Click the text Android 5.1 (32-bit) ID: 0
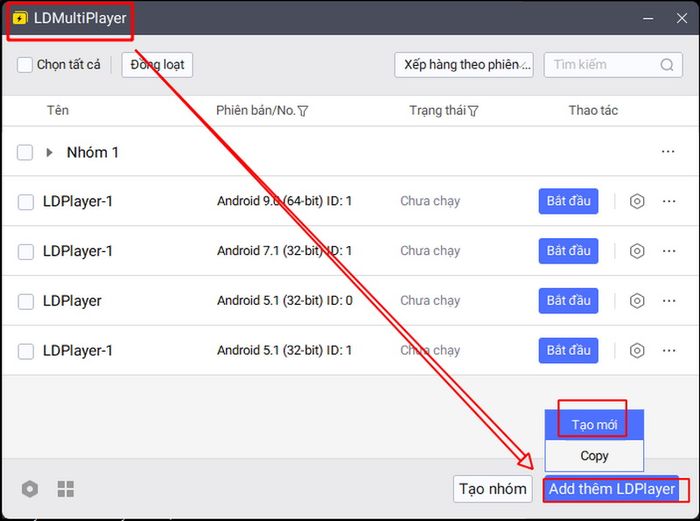Viewport: 700px width, 521px height. coord(284,300)
